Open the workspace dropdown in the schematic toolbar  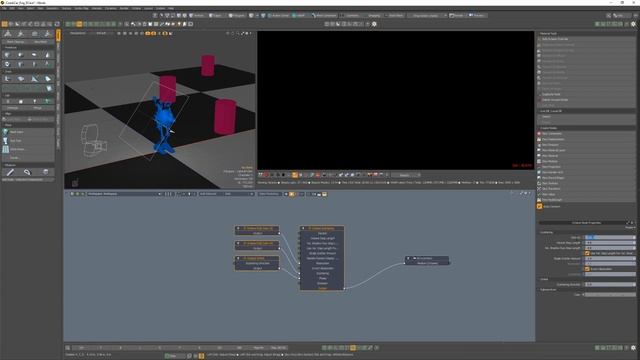click(x=124, y=194)
